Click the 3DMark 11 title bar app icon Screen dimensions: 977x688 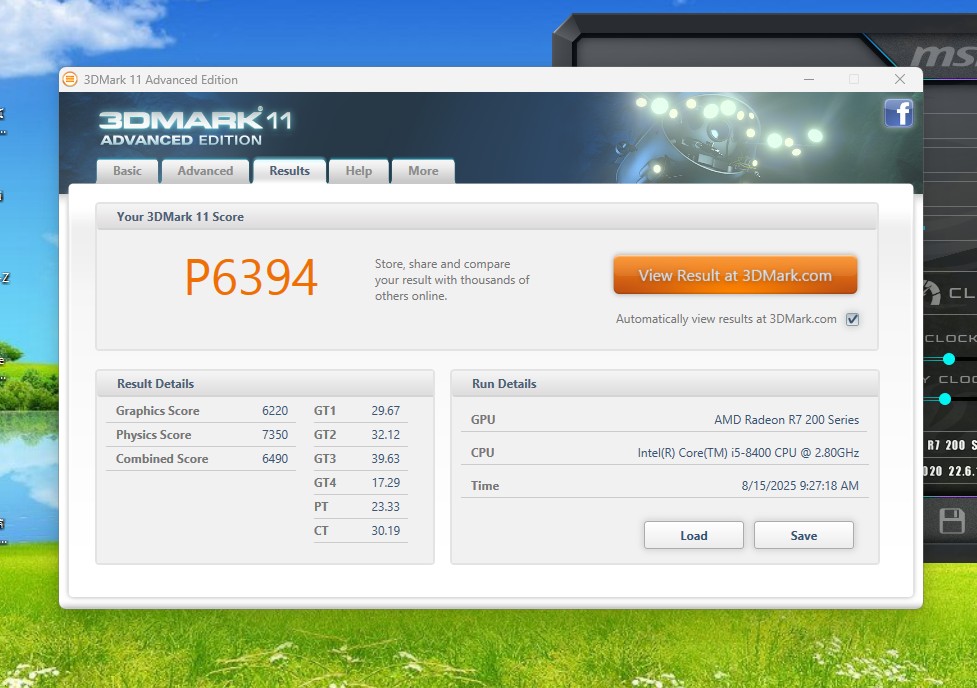point(70,80)
